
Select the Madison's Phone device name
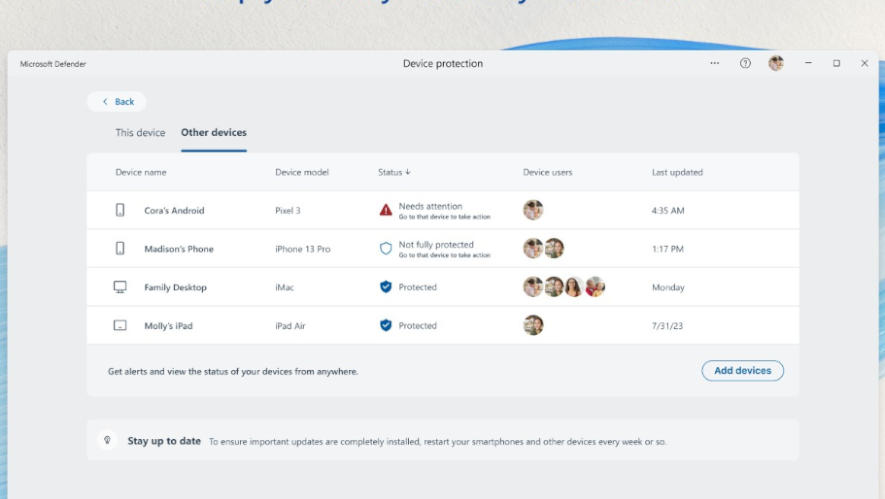[178, 249]
